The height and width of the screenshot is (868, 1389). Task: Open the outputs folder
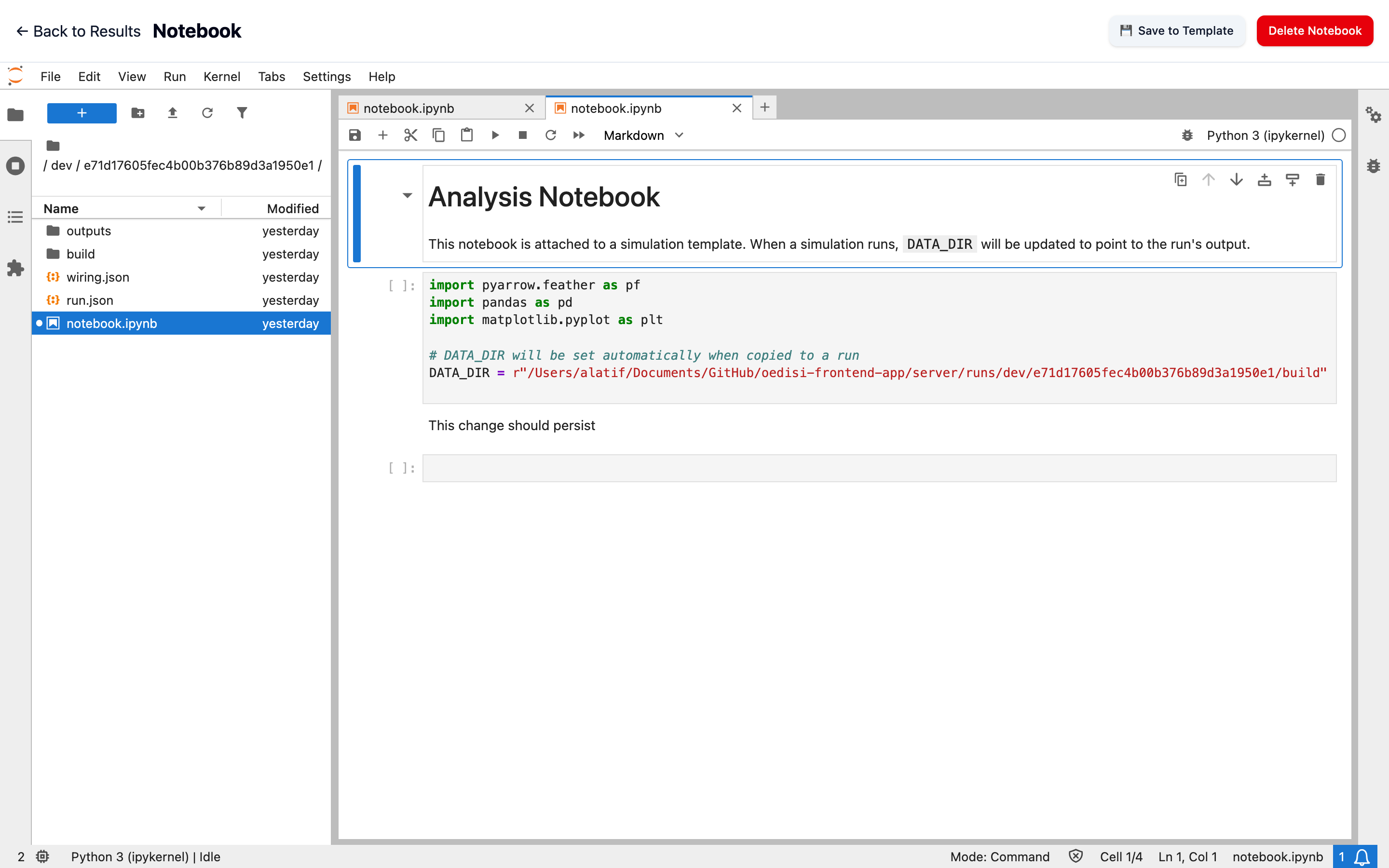tap(181, 231)
